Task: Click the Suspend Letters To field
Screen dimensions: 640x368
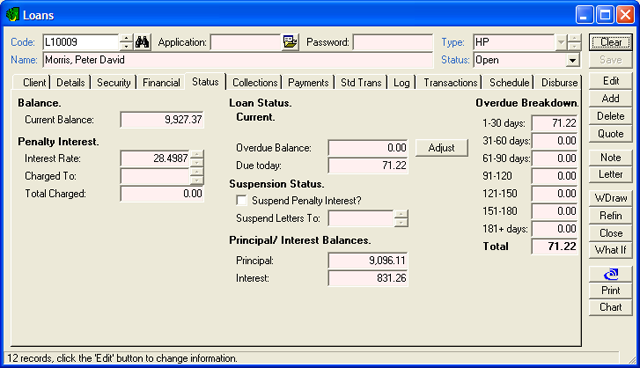Action: coord(361,218)
